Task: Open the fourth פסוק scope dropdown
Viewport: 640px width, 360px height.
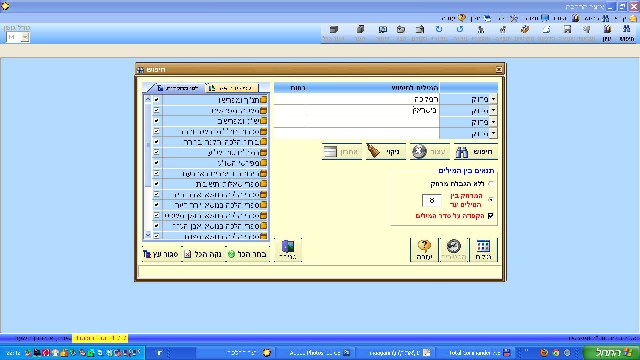Action: click(493, 133)
